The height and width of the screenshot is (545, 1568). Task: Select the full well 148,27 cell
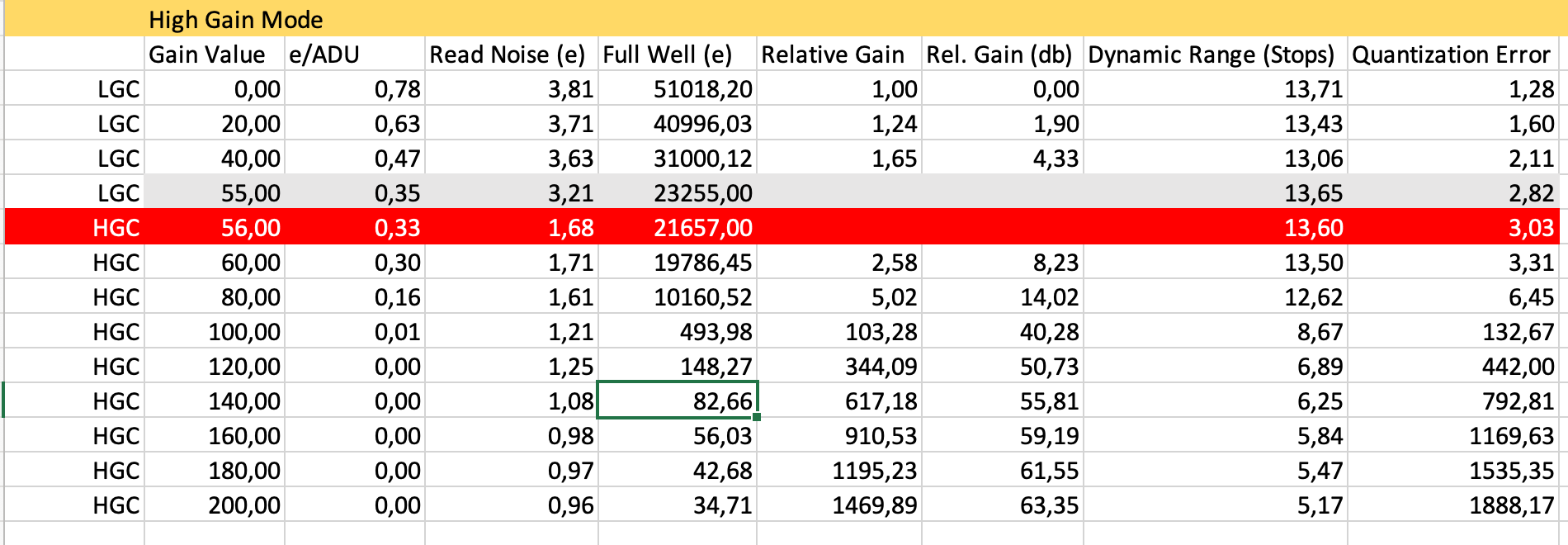(678, 366)
